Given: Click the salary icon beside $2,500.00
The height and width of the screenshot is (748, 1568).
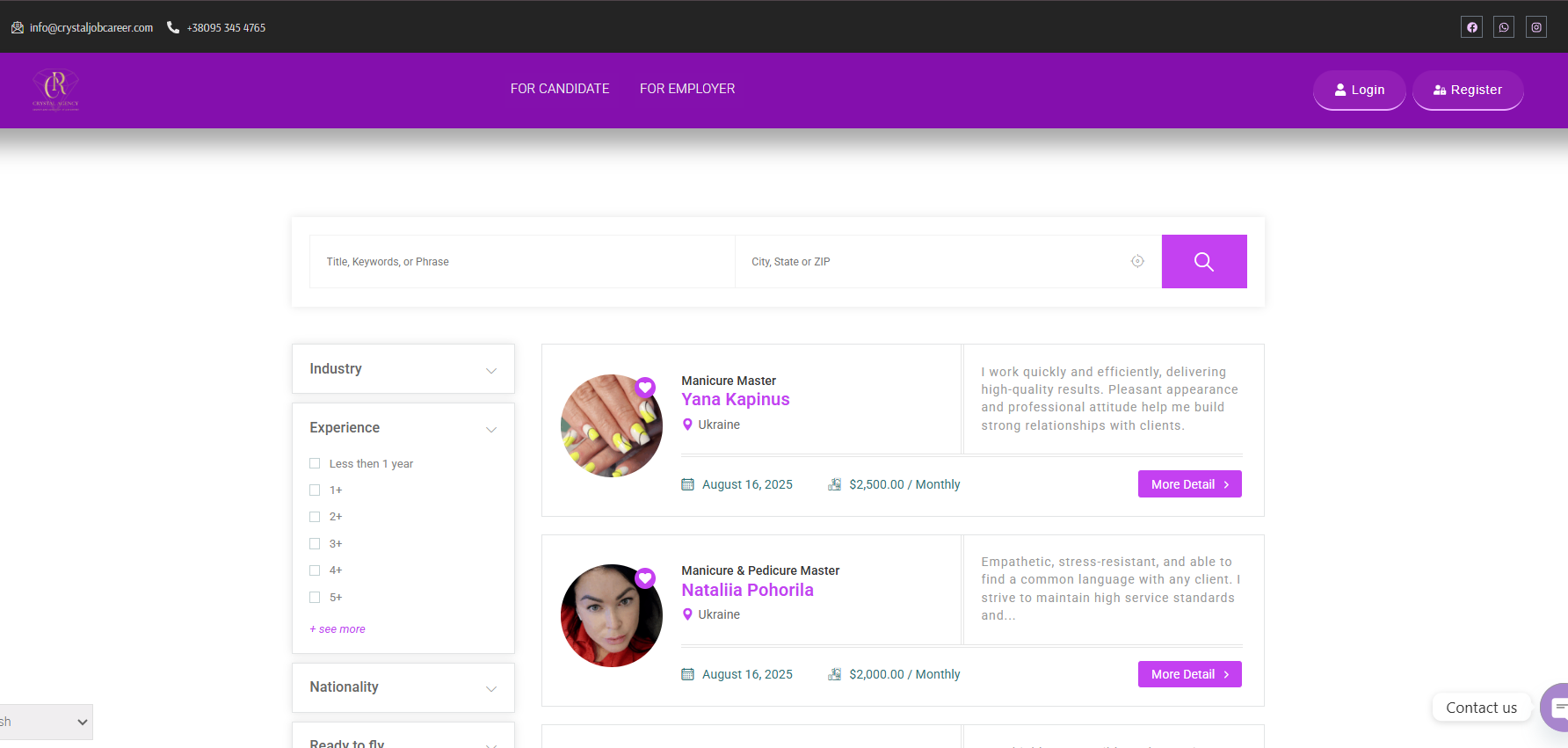Looking at the screenshot, I should coord(834,484).
